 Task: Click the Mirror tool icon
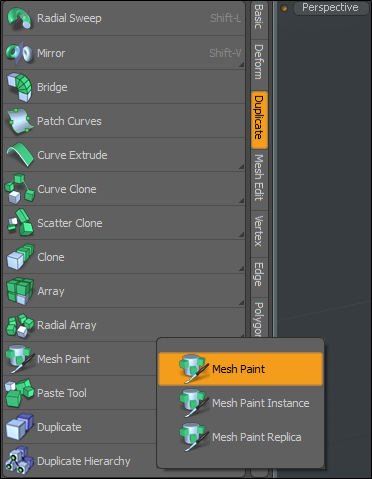click(19, 53)
